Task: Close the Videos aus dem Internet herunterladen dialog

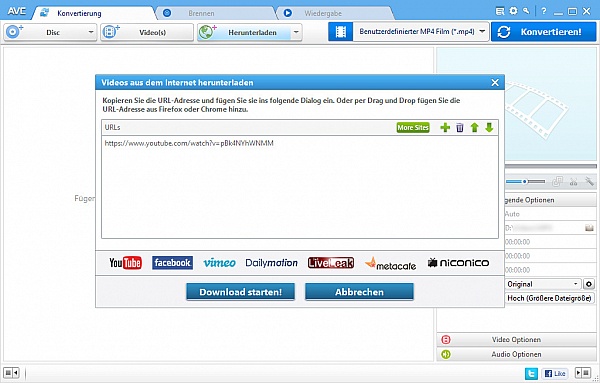Action: click(495, 83)
